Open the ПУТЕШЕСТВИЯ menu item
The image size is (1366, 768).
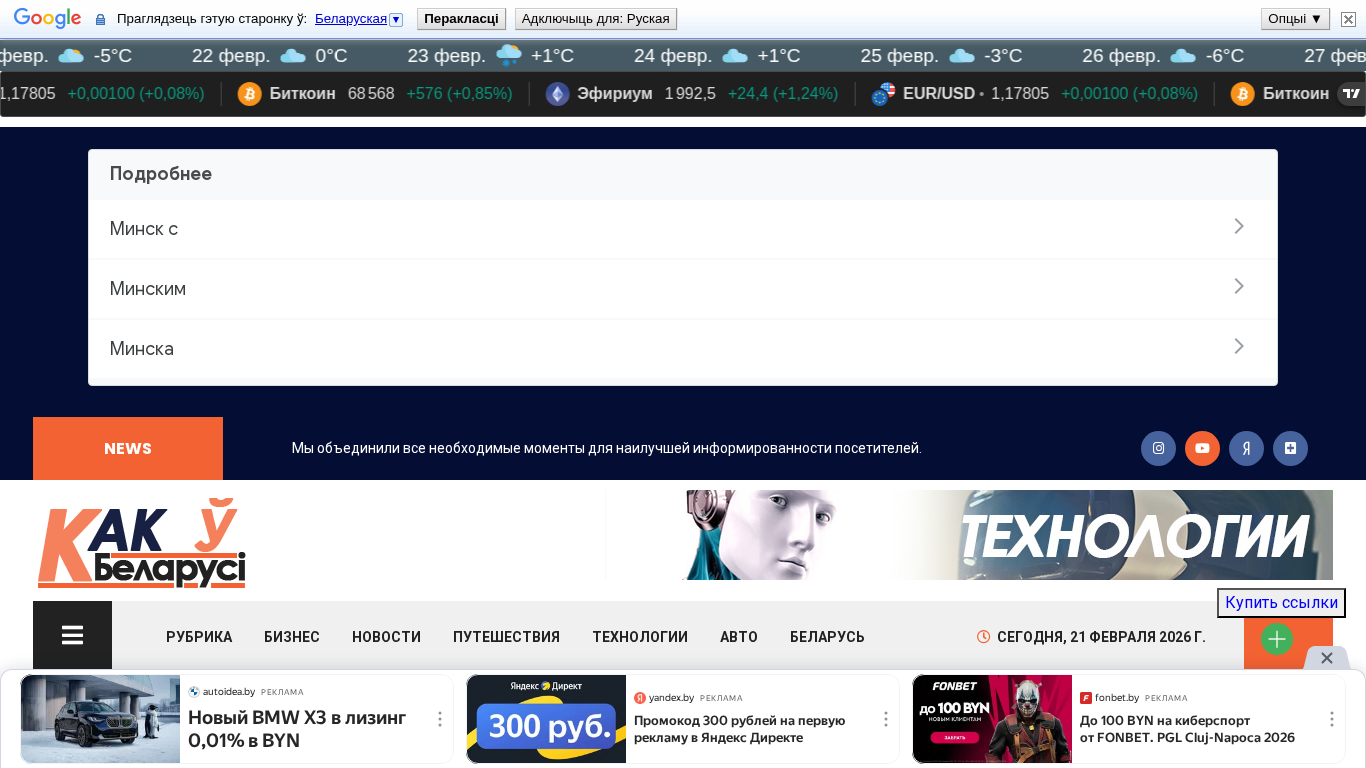pyautogui.click(x=506, y=637)
